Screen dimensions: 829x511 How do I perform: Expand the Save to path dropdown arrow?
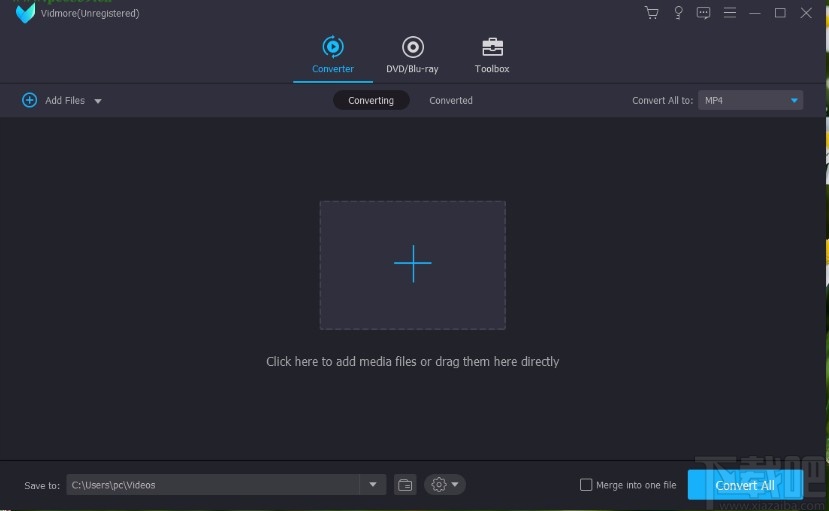tap(373, 485)
